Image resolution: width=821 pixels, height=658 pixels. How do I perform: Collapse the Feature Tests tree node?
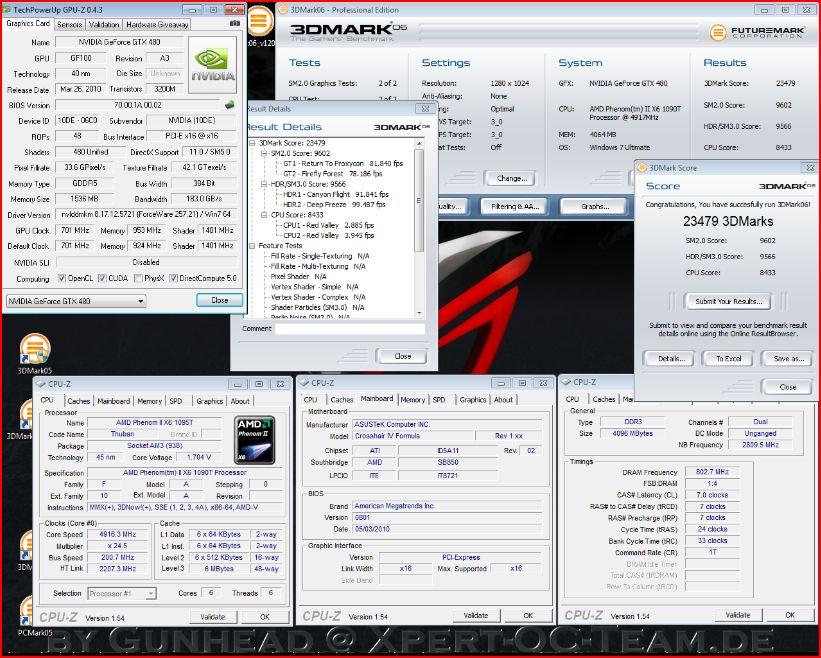pos(252,246)
